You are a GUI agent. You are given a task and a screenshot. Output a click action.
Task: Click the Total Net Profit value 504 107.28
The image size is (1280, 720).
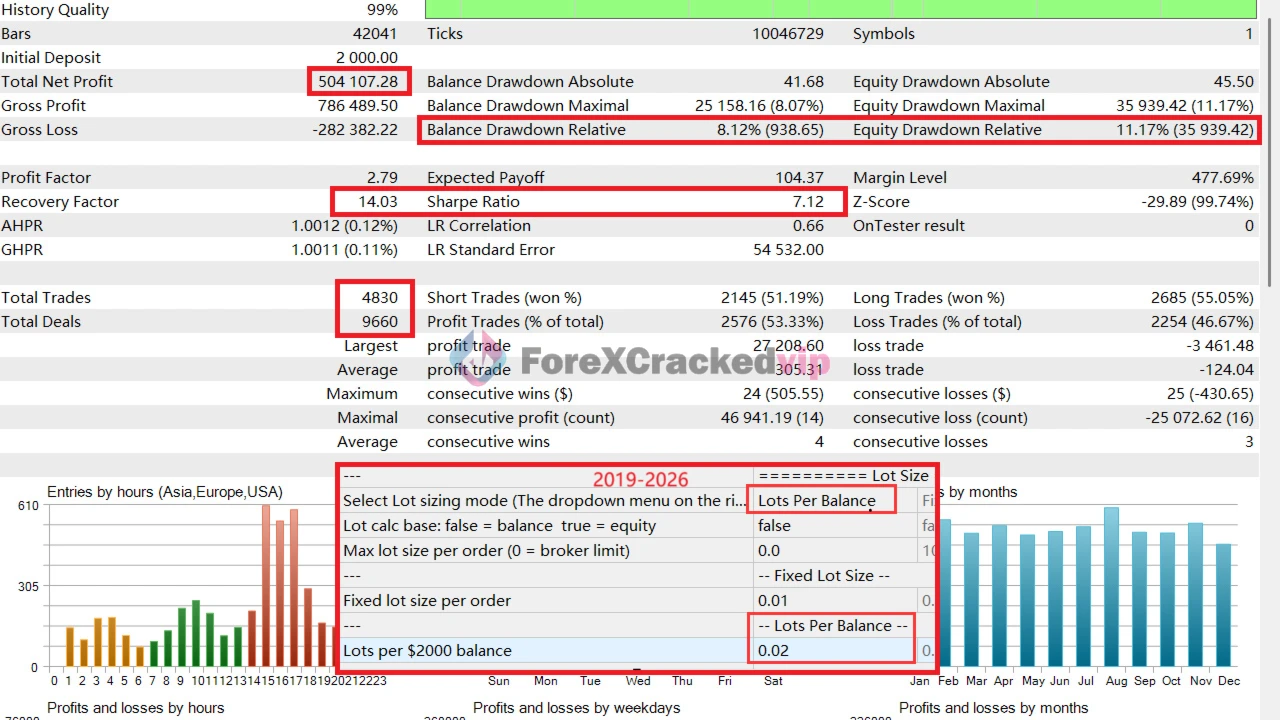click(358, 82)
